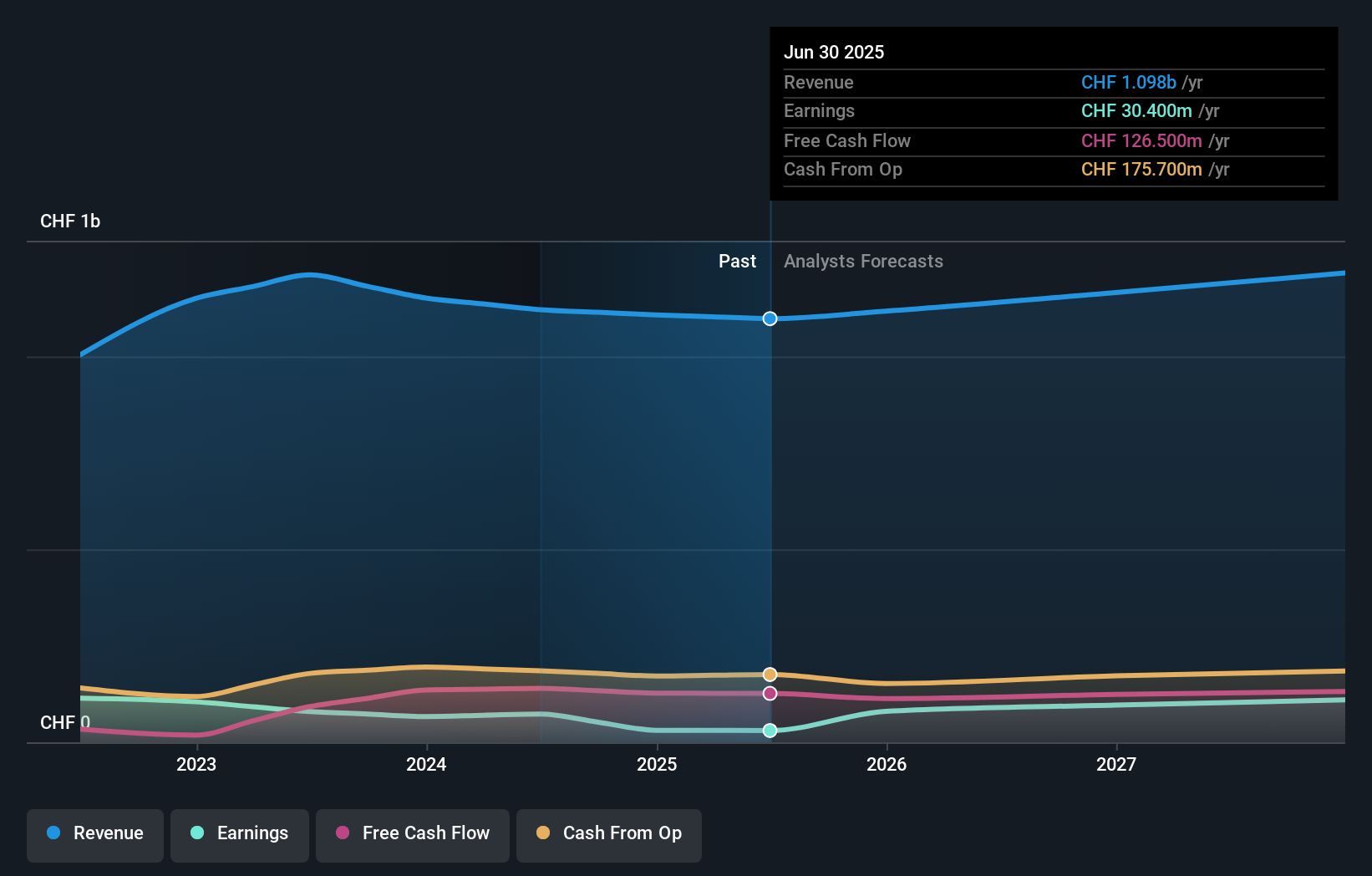Toggle the Cash From Op series visibility
The height and width of the screenshot is (876, 1372).
[608, 833]
